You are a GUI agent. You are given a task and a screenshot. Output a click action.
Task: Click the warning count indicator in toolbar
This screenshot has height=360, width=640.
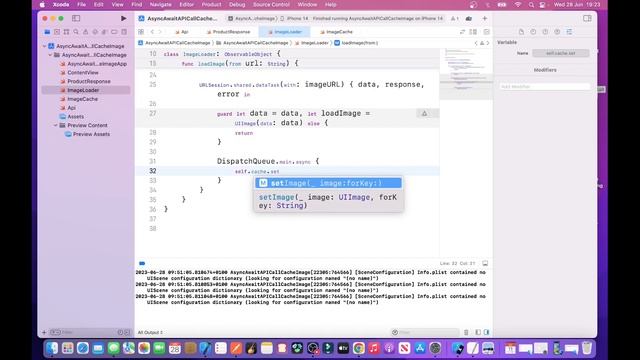[x=454, y=18]
